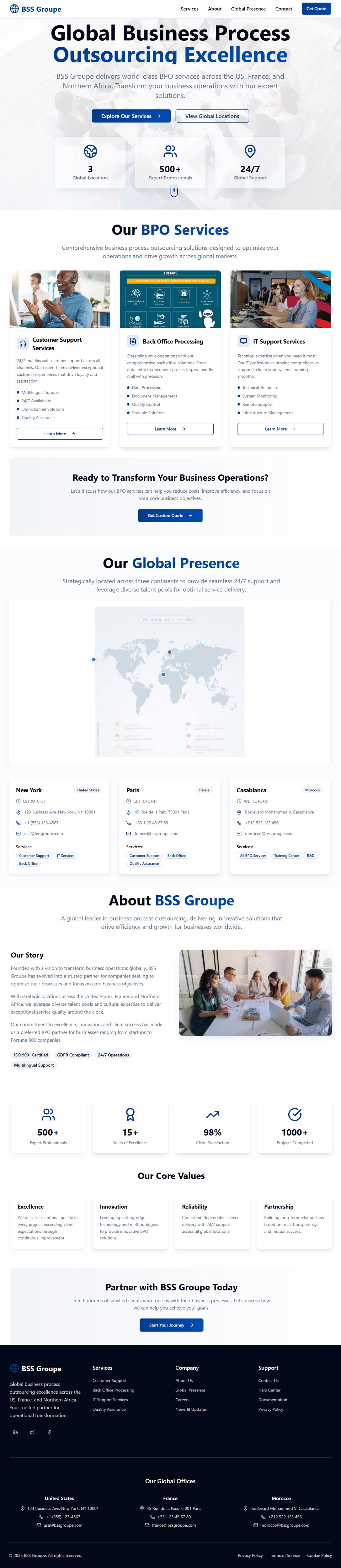The height and width of the screenshot is (1568, 341).
Task: Open the Careers link in footer
Action: (x=182, y=1399)
